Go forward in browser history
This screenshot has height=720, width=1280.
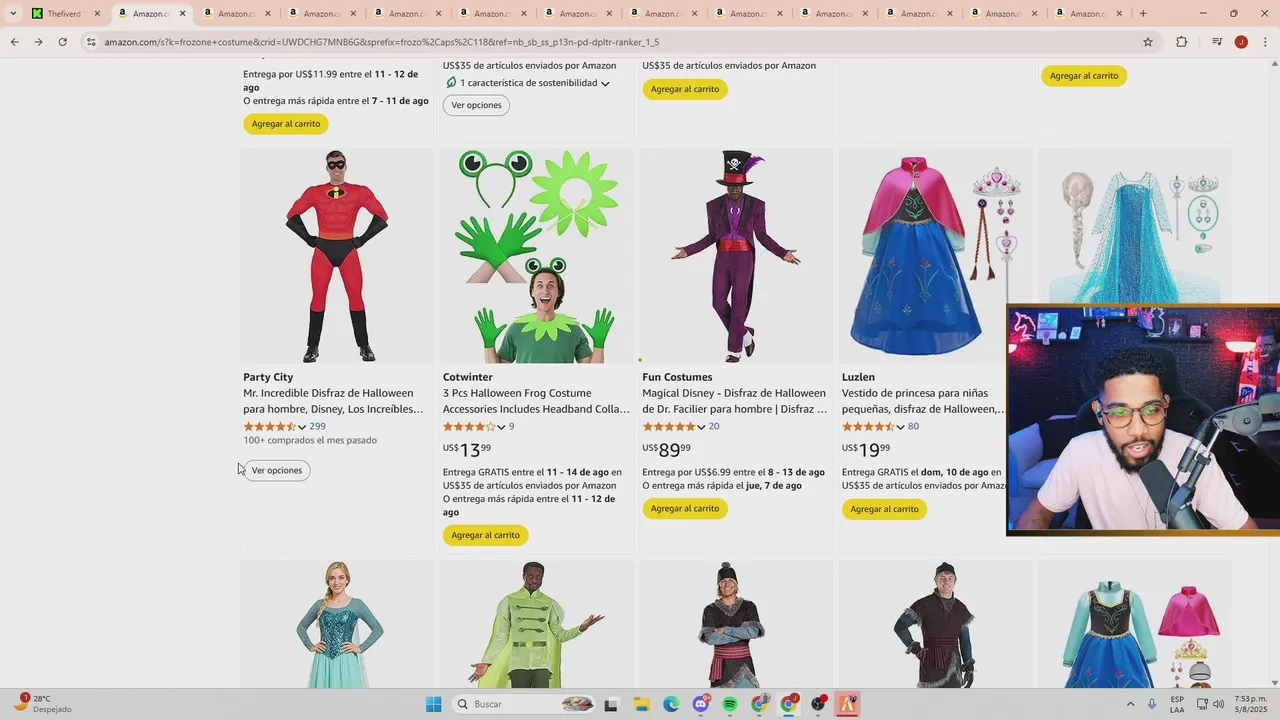click(38, 42)
